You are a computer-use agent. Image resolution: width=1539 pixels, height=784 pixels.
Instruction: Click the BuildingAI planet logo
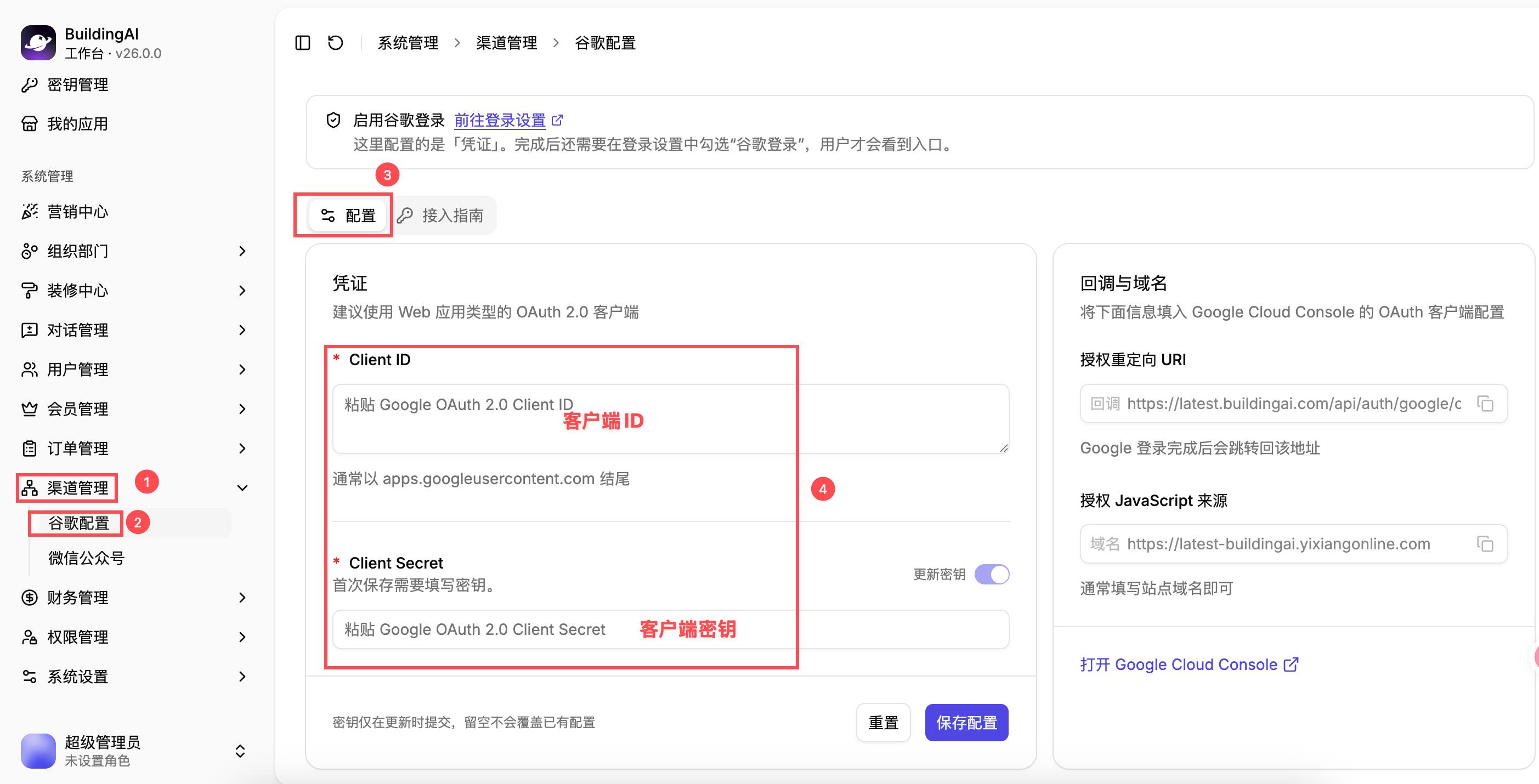(x=38, y=43)
